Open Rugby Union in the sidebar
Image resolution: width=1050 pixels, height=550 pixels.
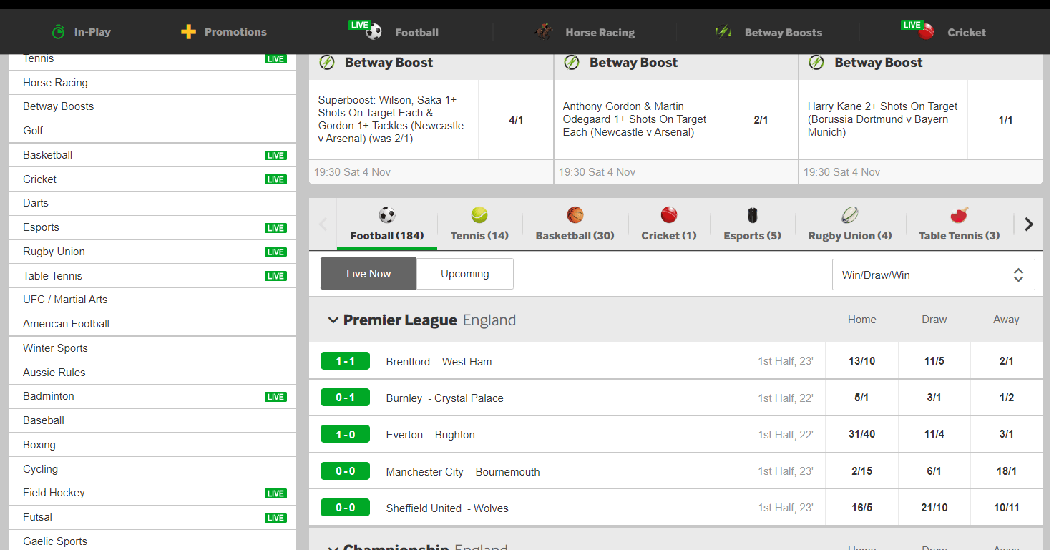pos(153,251)
